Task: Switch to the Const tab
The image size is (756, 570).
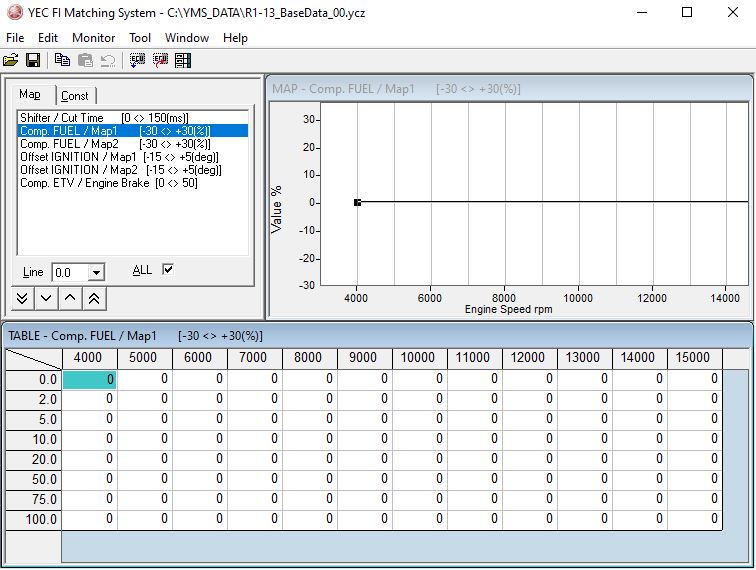Action: tap(76, 95)
